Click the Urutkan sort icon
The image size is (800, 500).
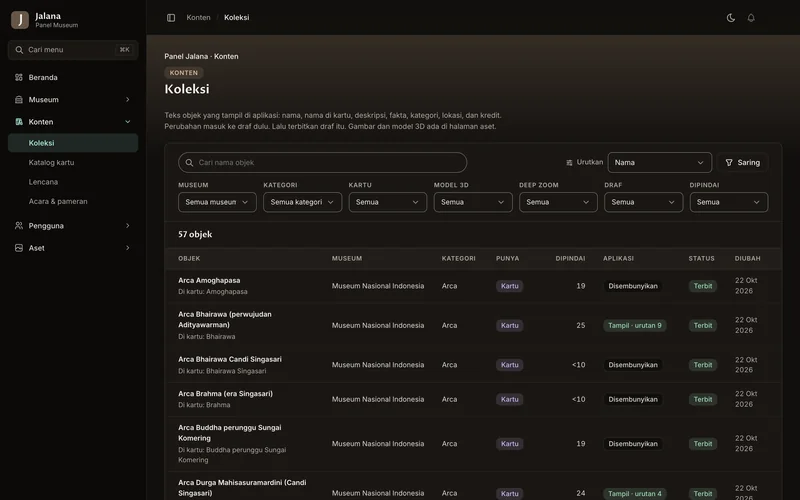coord(569,163)
